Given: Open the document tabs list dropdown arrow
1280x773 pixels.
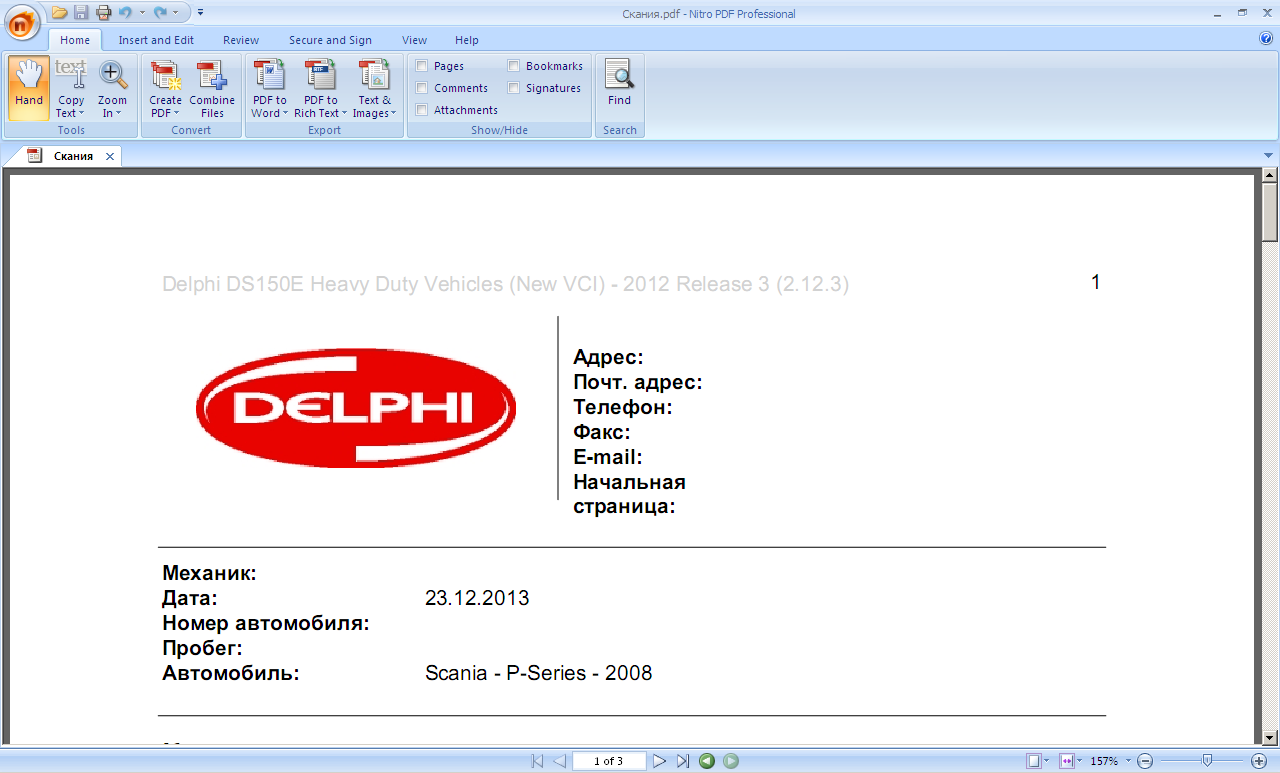Looking at the screenshot, I should [x=1269, y=156].
